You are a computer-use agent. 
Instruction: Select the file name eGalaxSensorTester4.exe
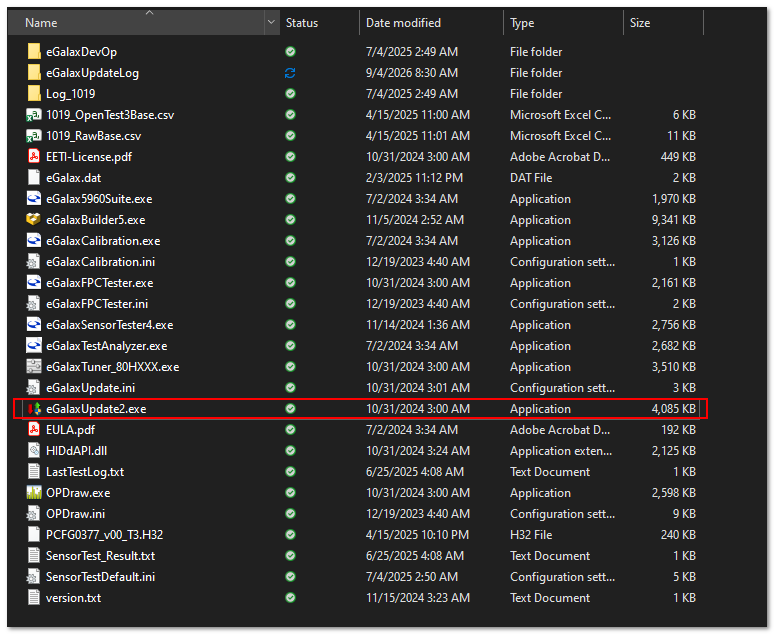click(x=110, y=325)
